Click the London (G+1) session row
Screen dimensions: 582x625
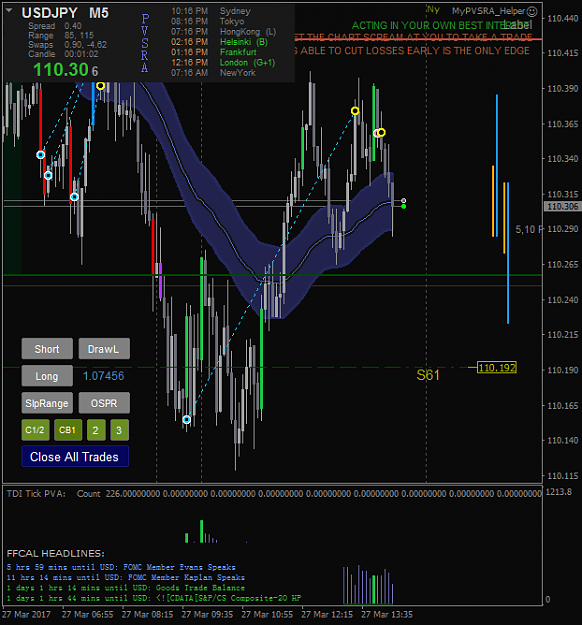click(x=223, y=63)
